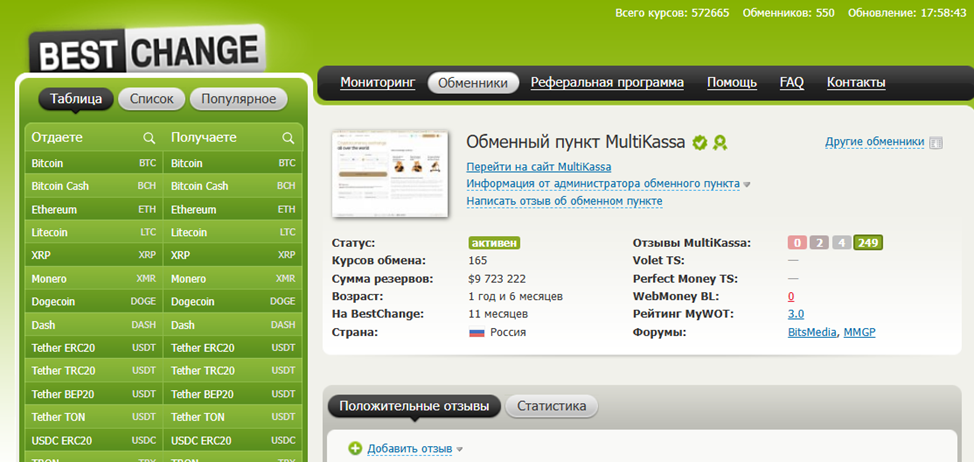Select Tether BEP20 in the Отдаете column
974x462 pixels.
click(93, 394)
